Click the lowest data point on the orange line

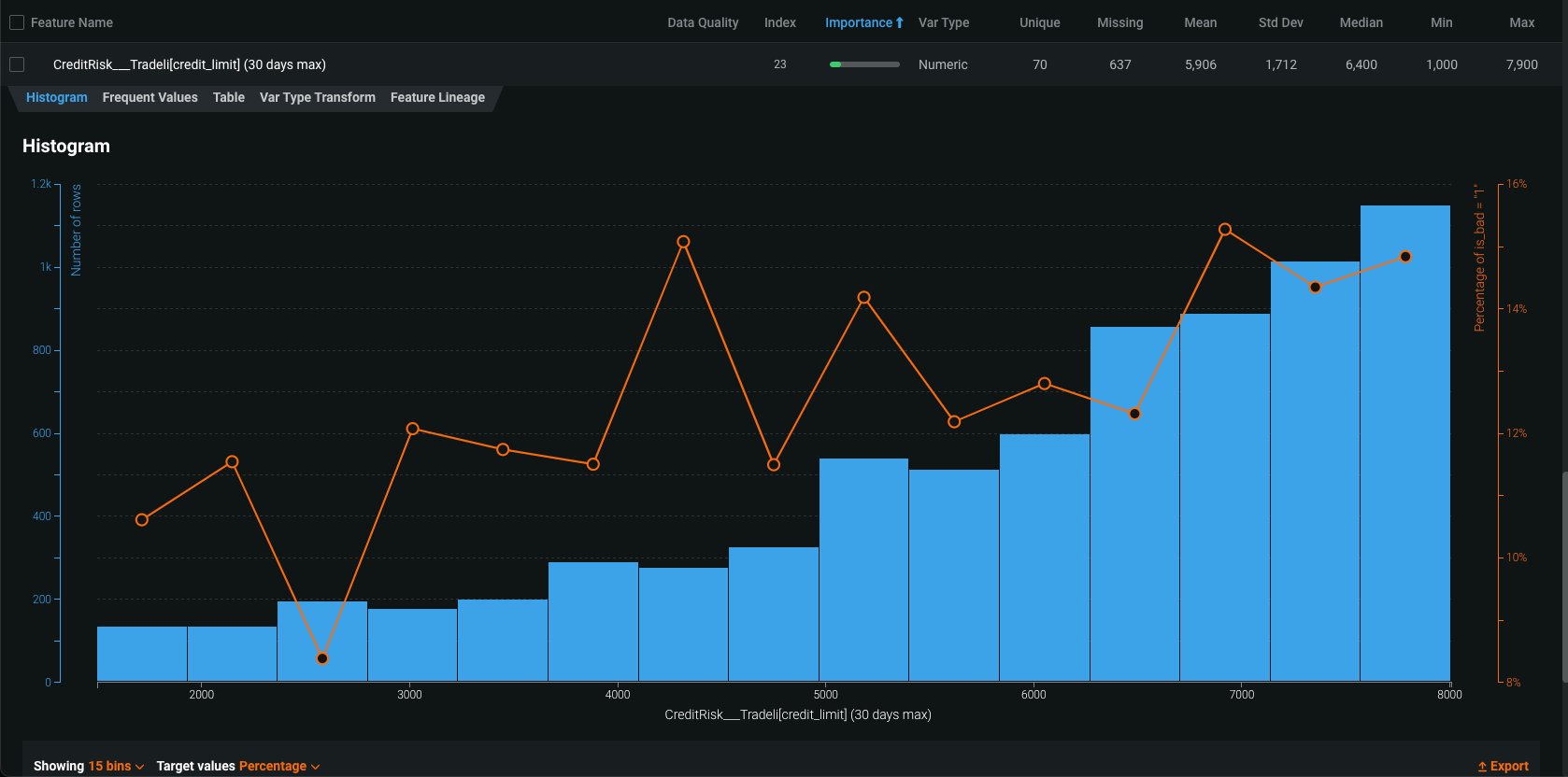click(322, 658)
